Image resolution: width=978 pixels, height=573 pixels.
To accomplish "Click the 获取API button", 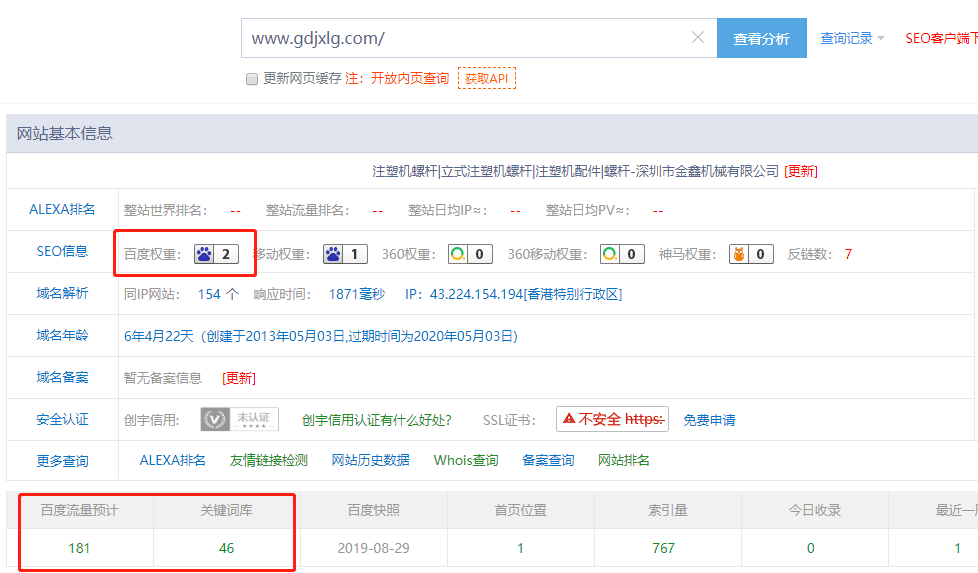I will click(487, 79).
